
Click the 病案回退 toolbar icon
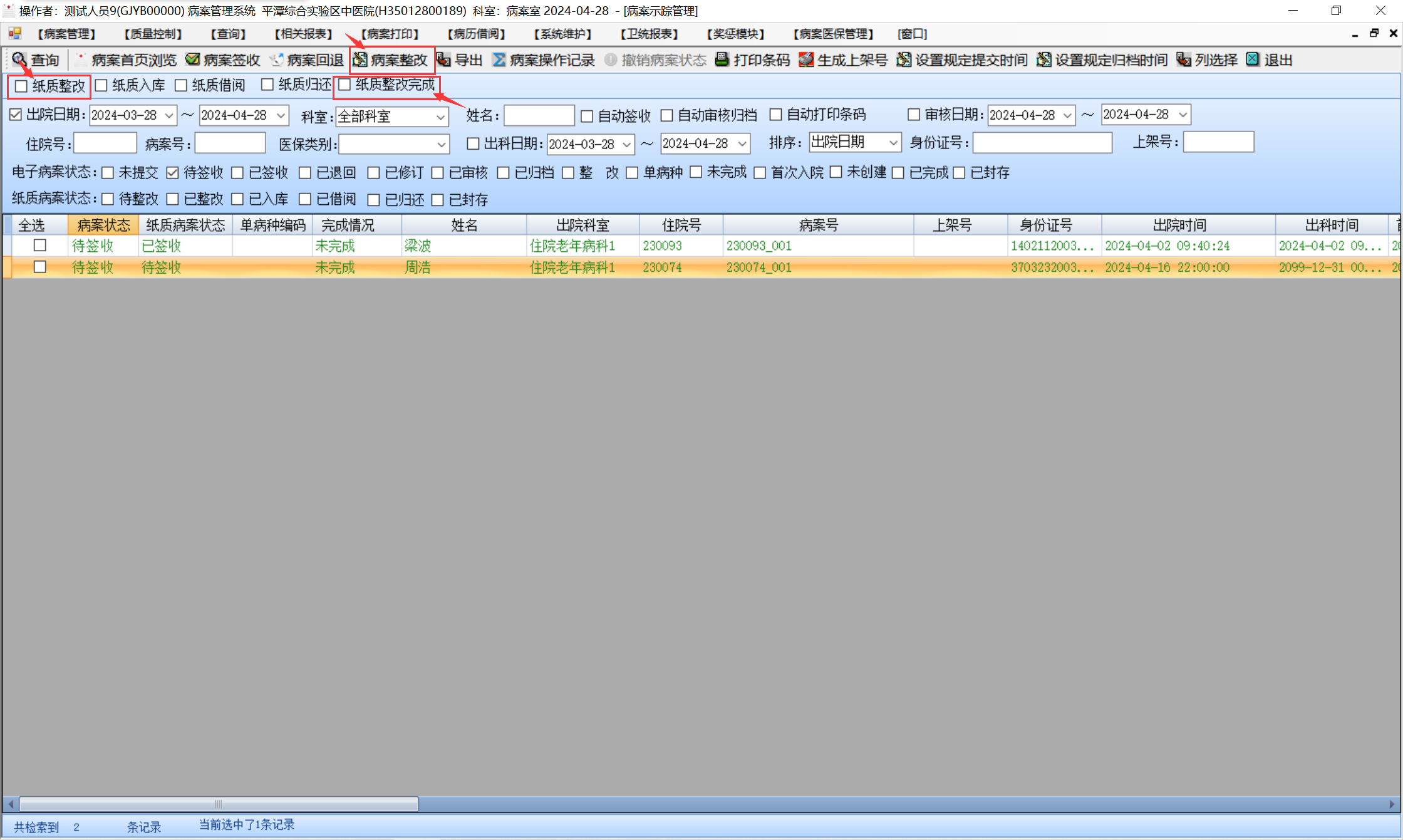pos(276,60)
